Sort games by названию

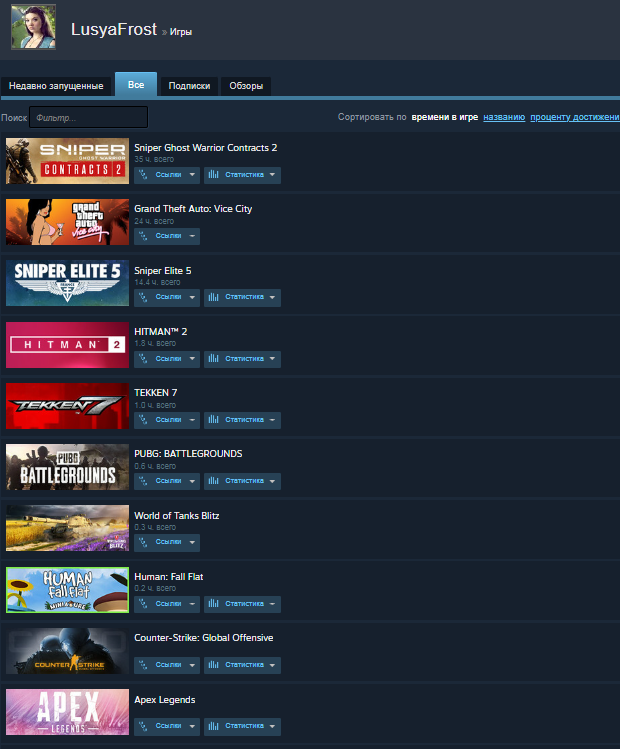pos(504,117)
